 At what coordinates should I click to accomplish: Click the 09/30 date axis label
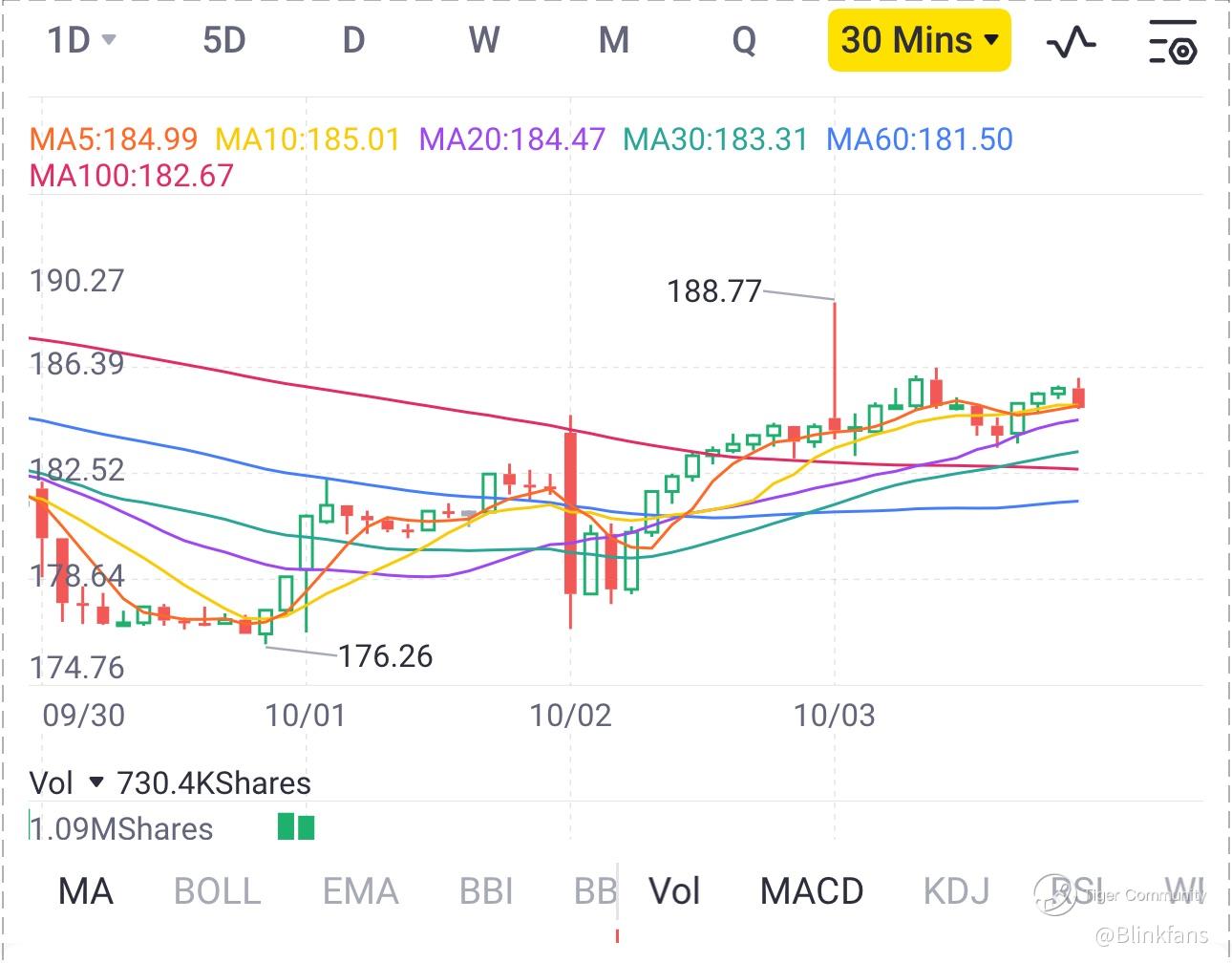click(84, 716)
